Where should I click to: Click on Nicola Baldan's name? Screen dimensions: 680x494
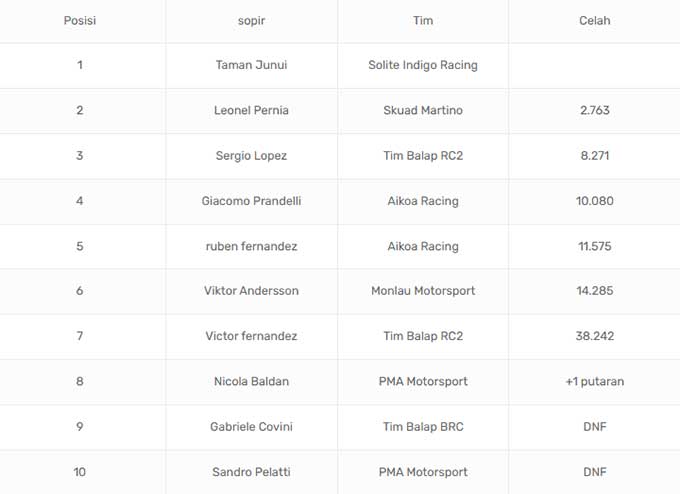[x=251, y=381]
